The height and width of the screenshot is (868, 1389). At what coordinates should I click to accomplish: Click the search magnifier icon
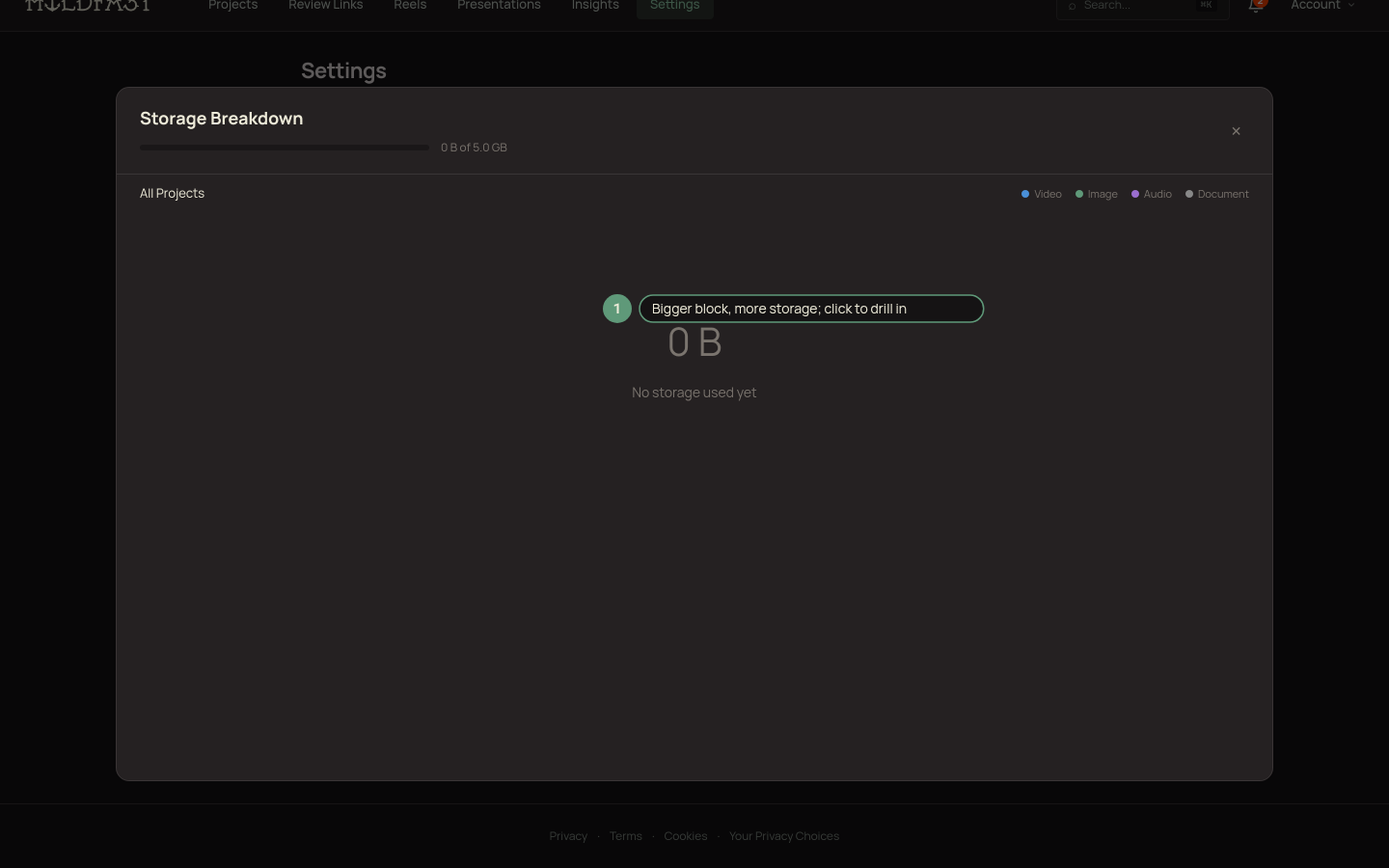point(1072,7)
